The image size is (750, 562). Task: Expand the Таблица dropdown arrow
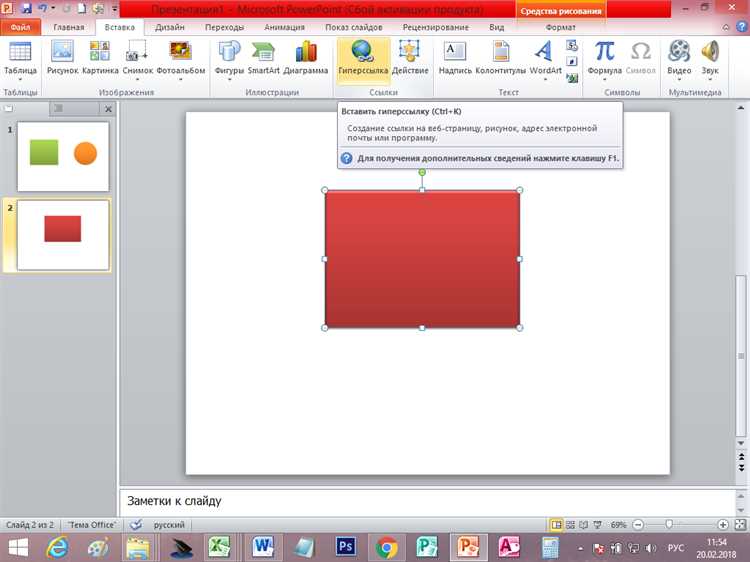pyautogui.click(x=20, y=80)
